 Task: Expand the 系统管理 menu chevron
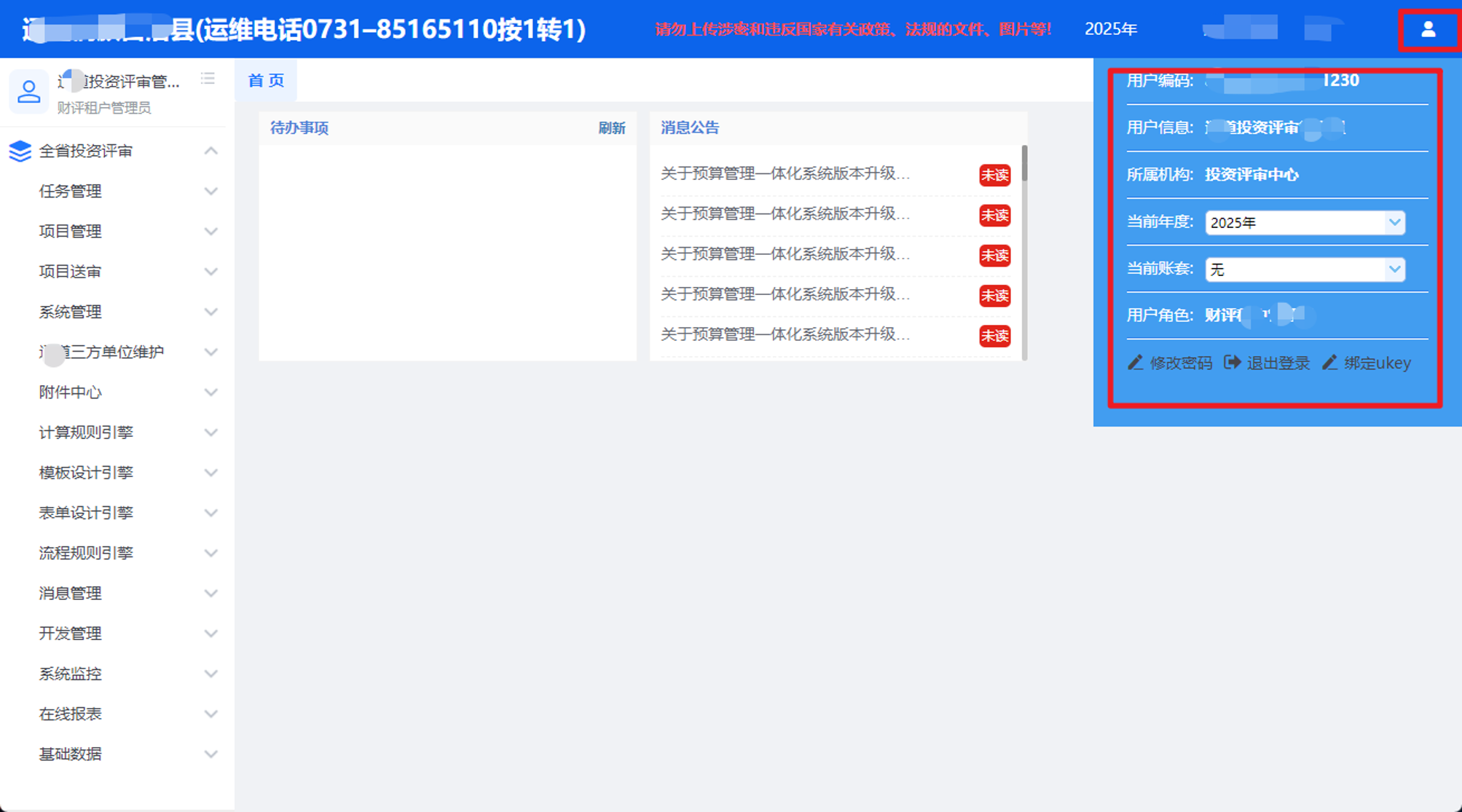(x=211, y=312)
